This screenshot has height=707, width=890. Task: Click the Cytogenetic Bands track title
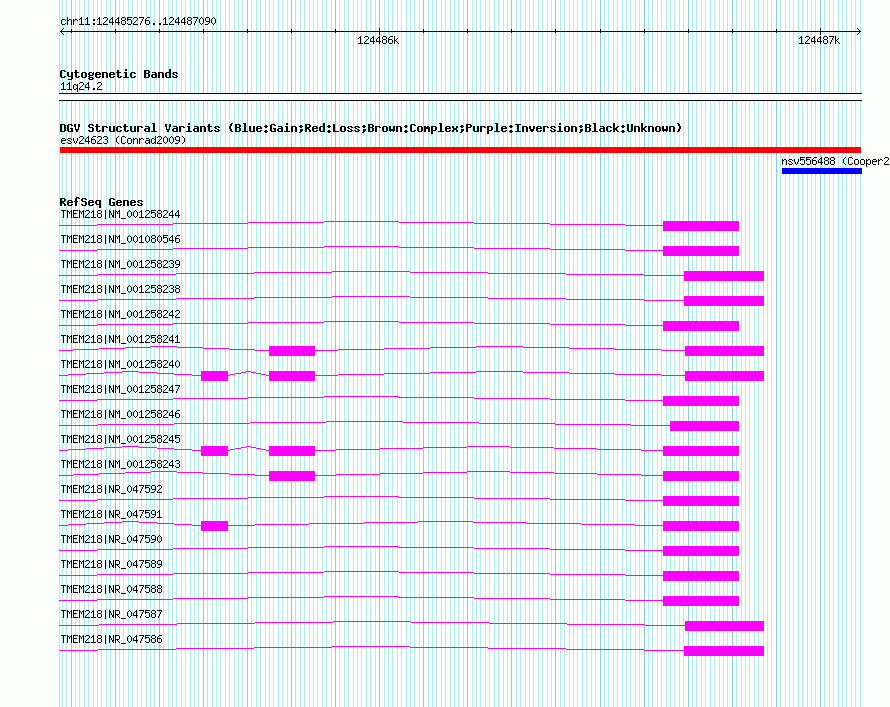(119, 74)
